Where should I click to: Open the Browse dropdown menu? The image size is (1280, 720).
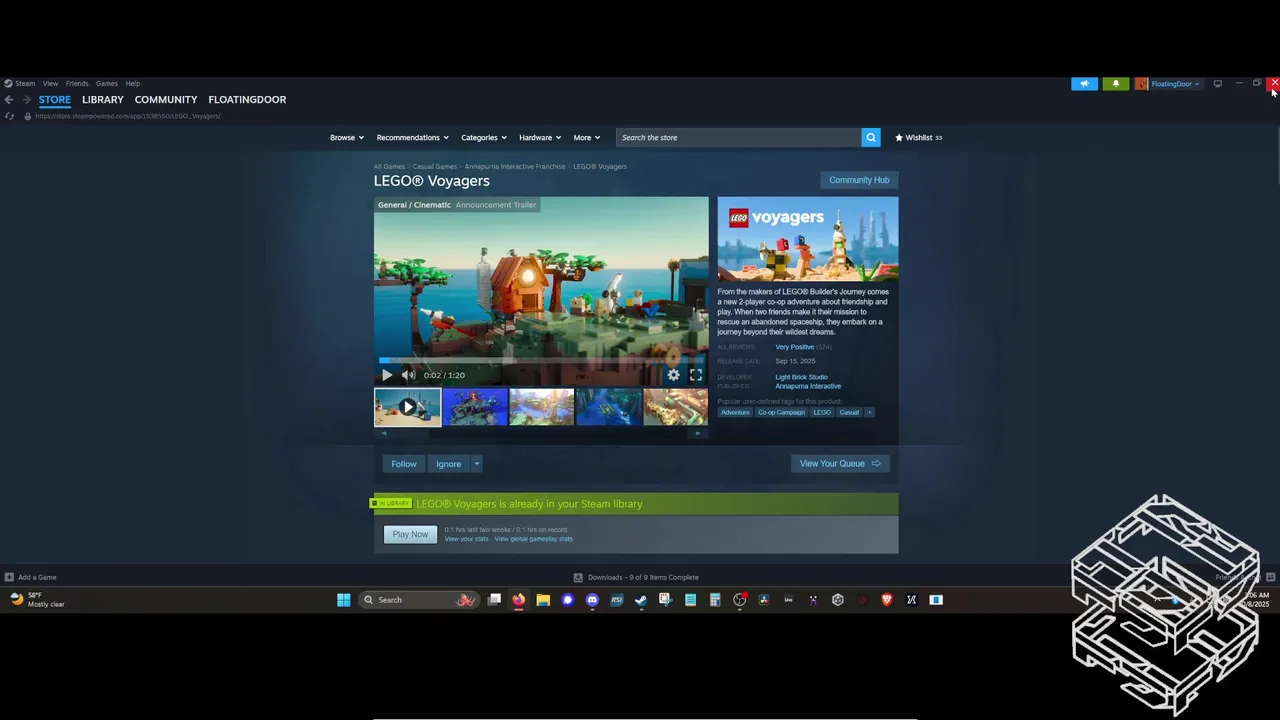click(x=347, y=137)
